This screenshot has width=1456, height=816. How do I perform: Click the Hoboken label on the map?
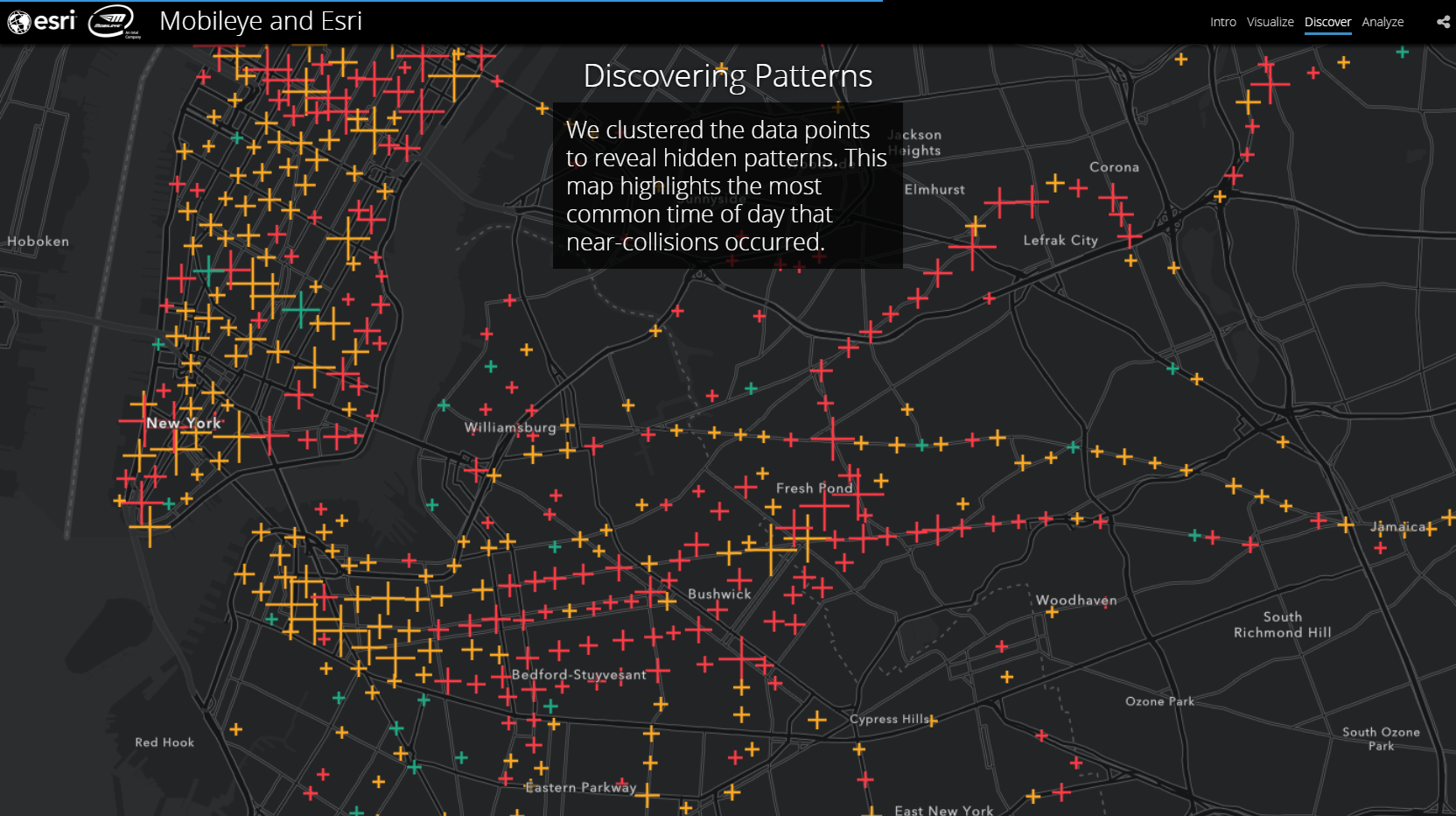click(38, 242)
